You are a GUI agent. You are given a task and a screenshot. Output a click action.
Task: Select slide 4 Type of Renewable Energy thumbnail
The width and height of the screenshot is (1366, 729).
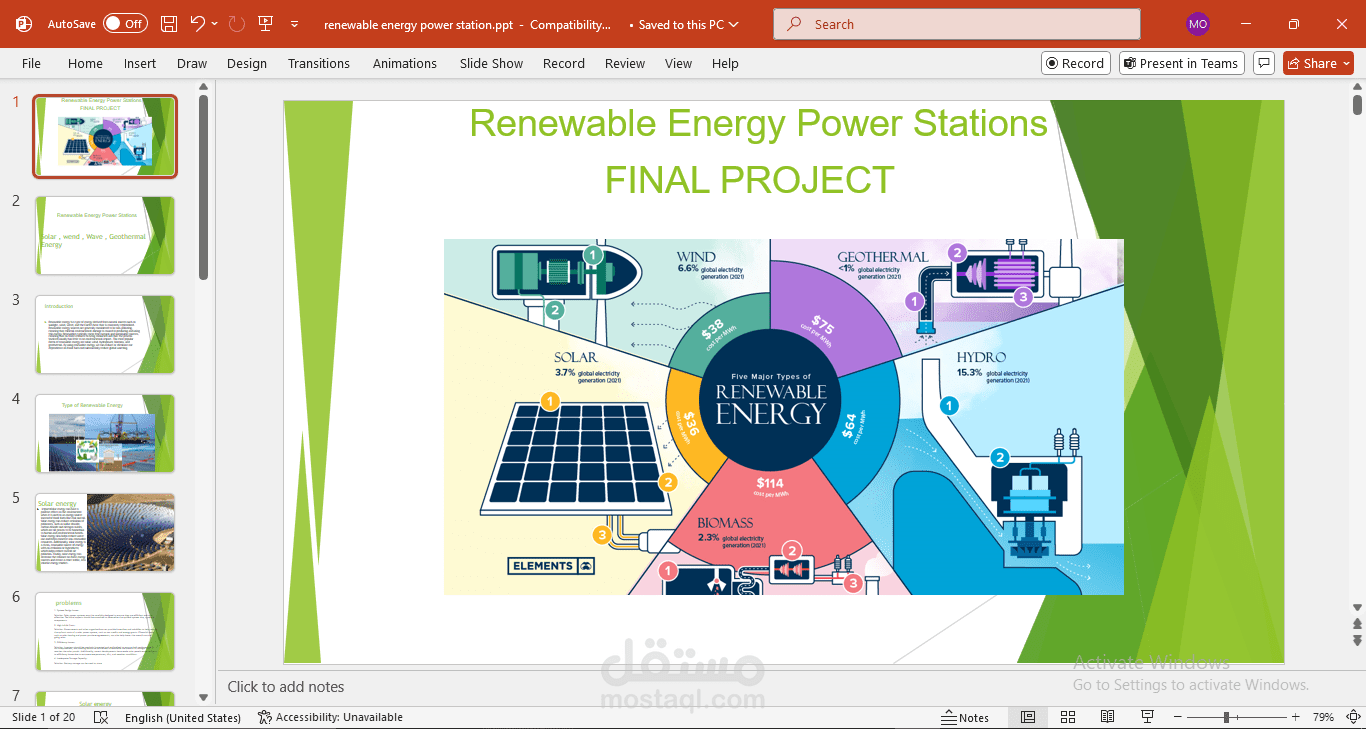click(105, 433)
